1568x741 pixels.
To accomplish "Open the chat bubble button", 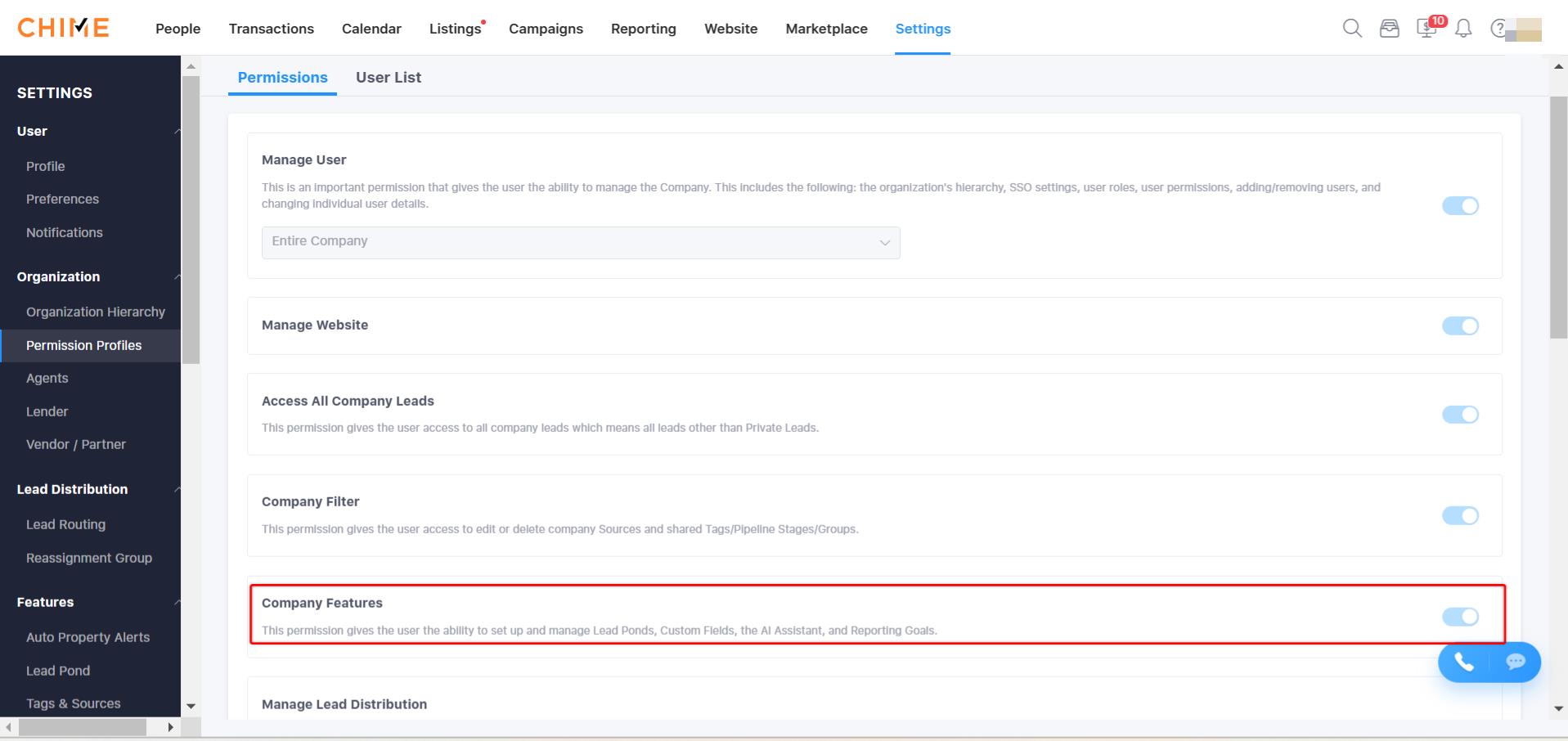I will click(1516, 662).
